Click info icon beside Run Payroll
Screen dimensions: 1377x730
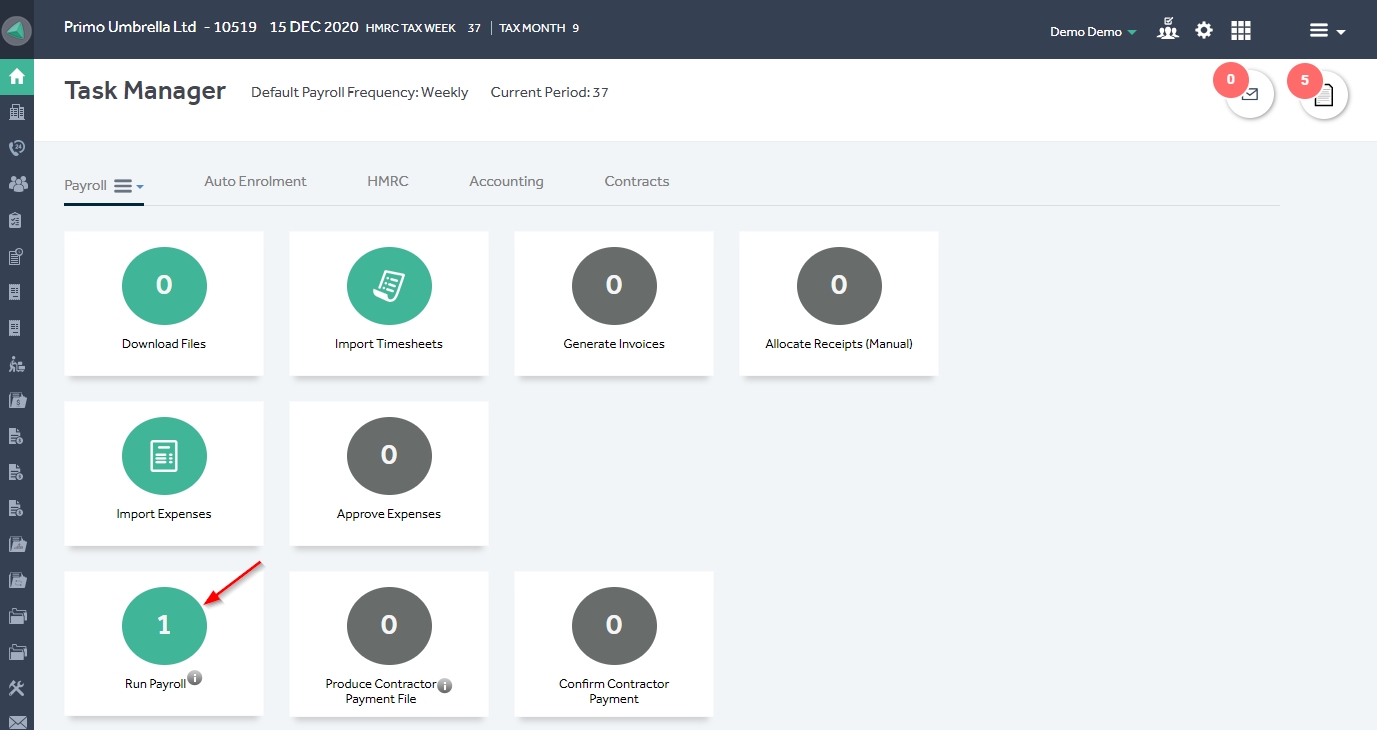click(195, 678)
